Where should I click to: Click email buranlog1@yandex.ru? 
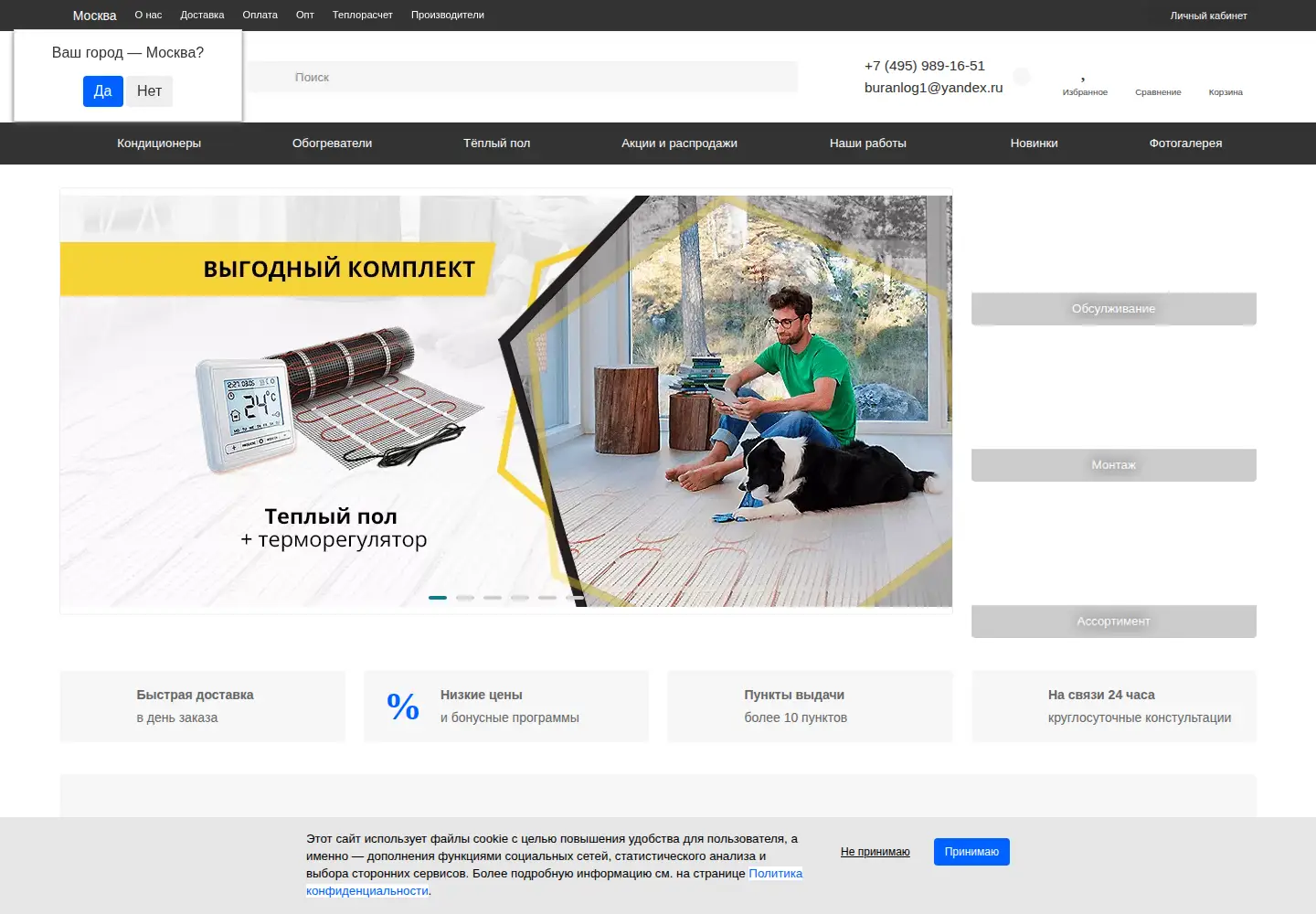tap(933, 88)
